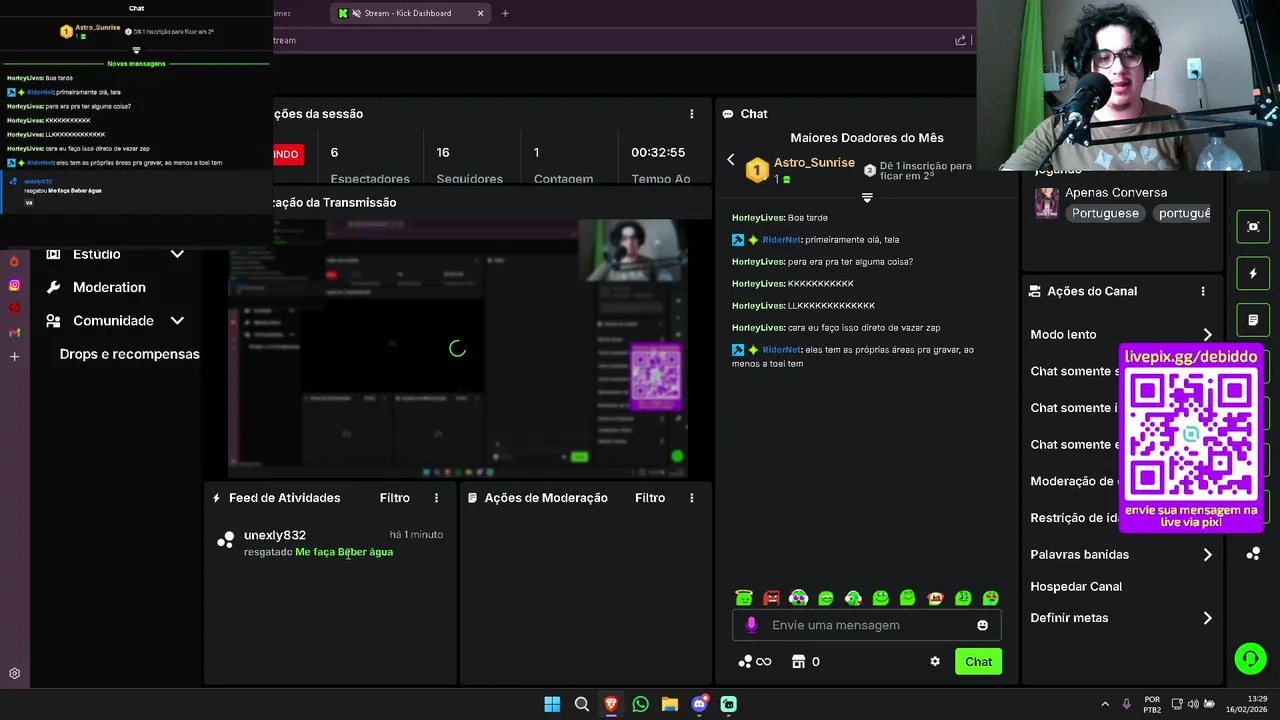Click the 00:32:55 stream timer

pyautogui.click(x=658, y=153)
